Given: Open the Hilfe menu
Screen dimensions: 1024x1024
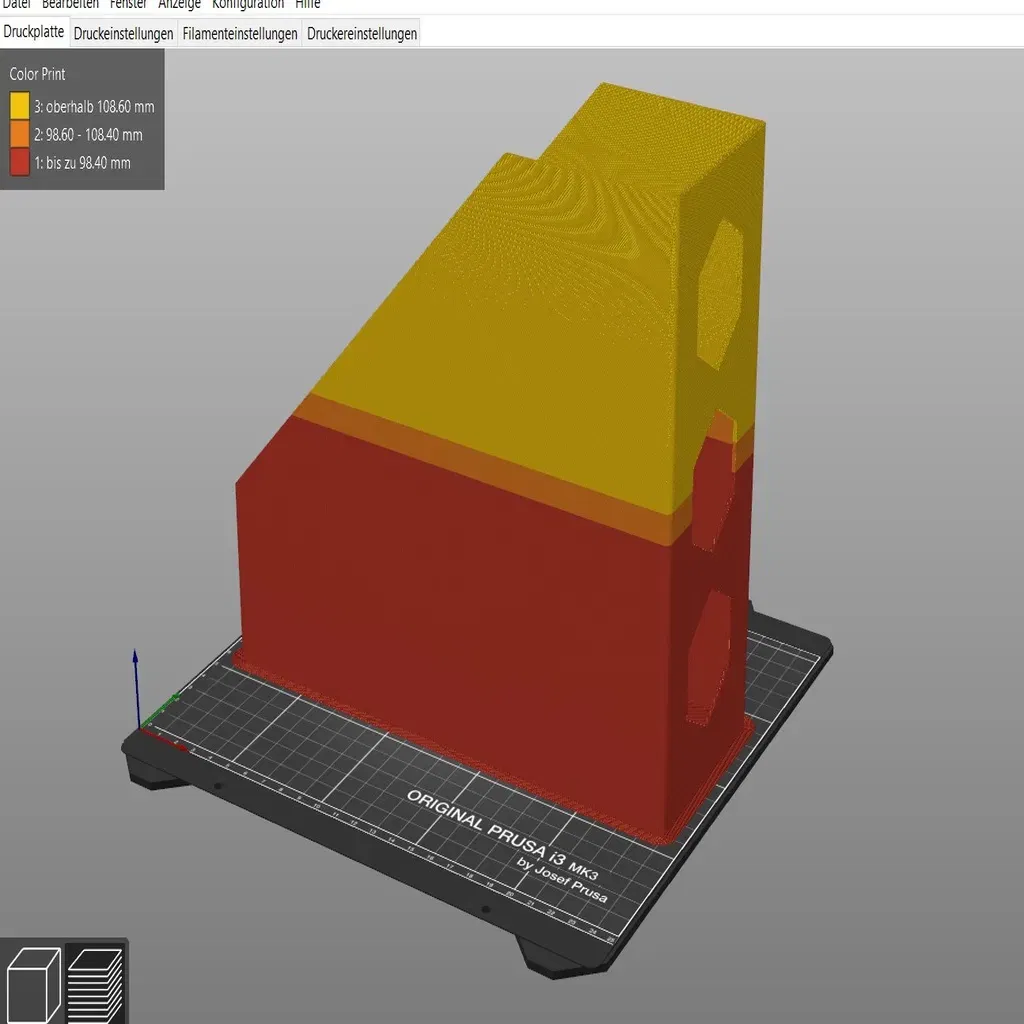Looking at the screenshot, I should point(308,4).
